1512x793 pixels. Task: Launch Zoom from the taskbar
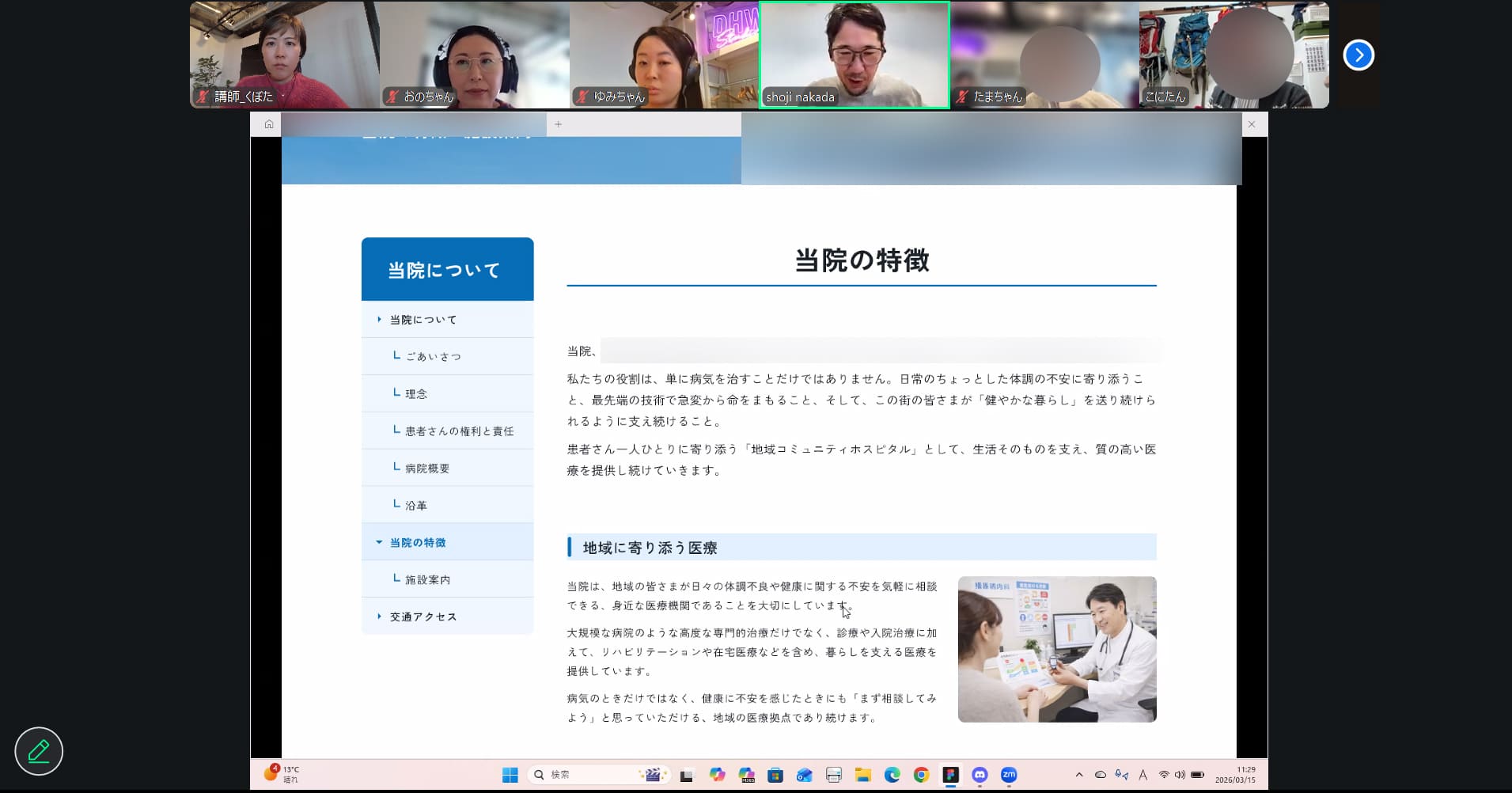[x=1009, y=775]
